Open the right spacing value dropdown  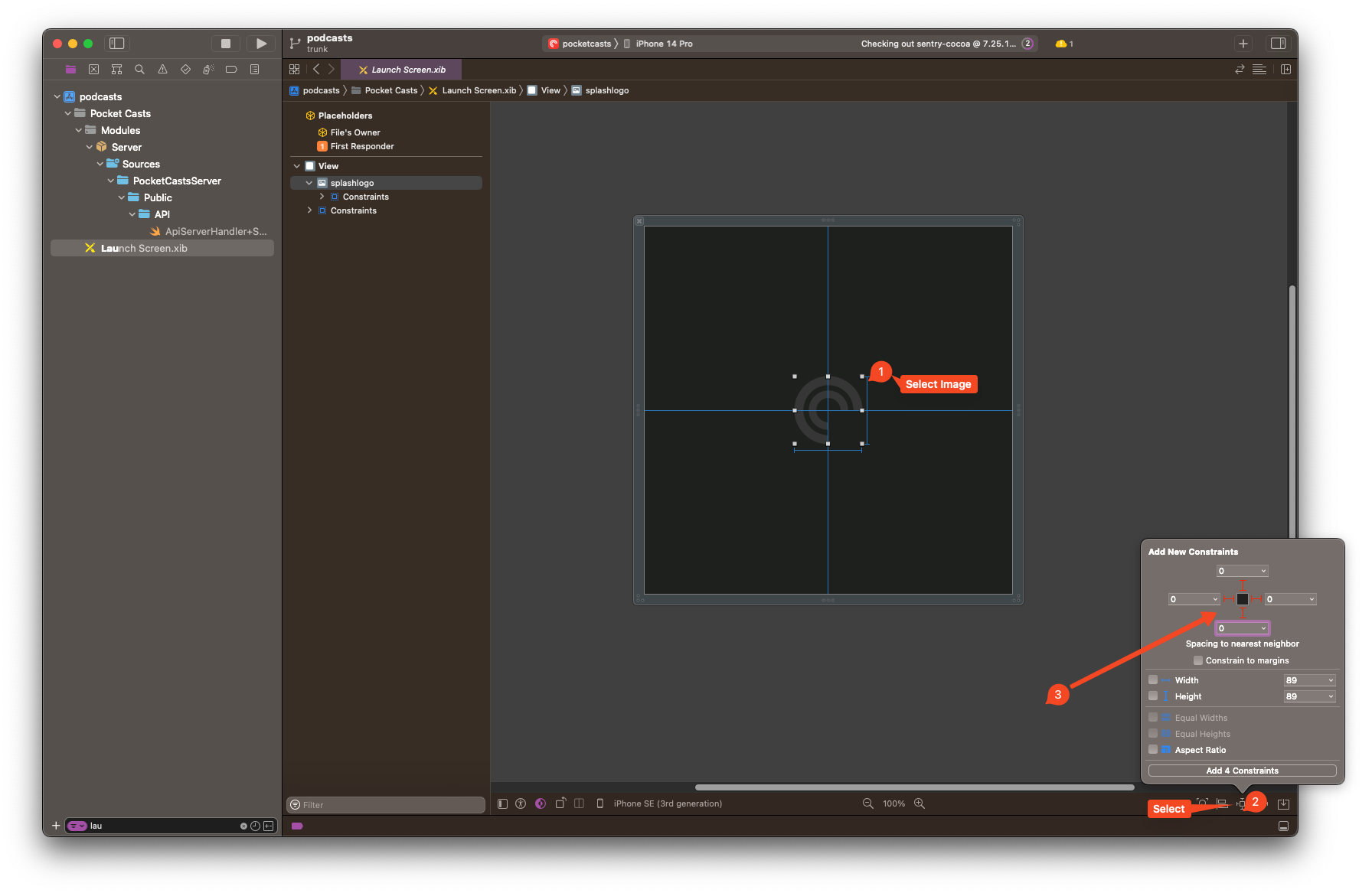1312,599
